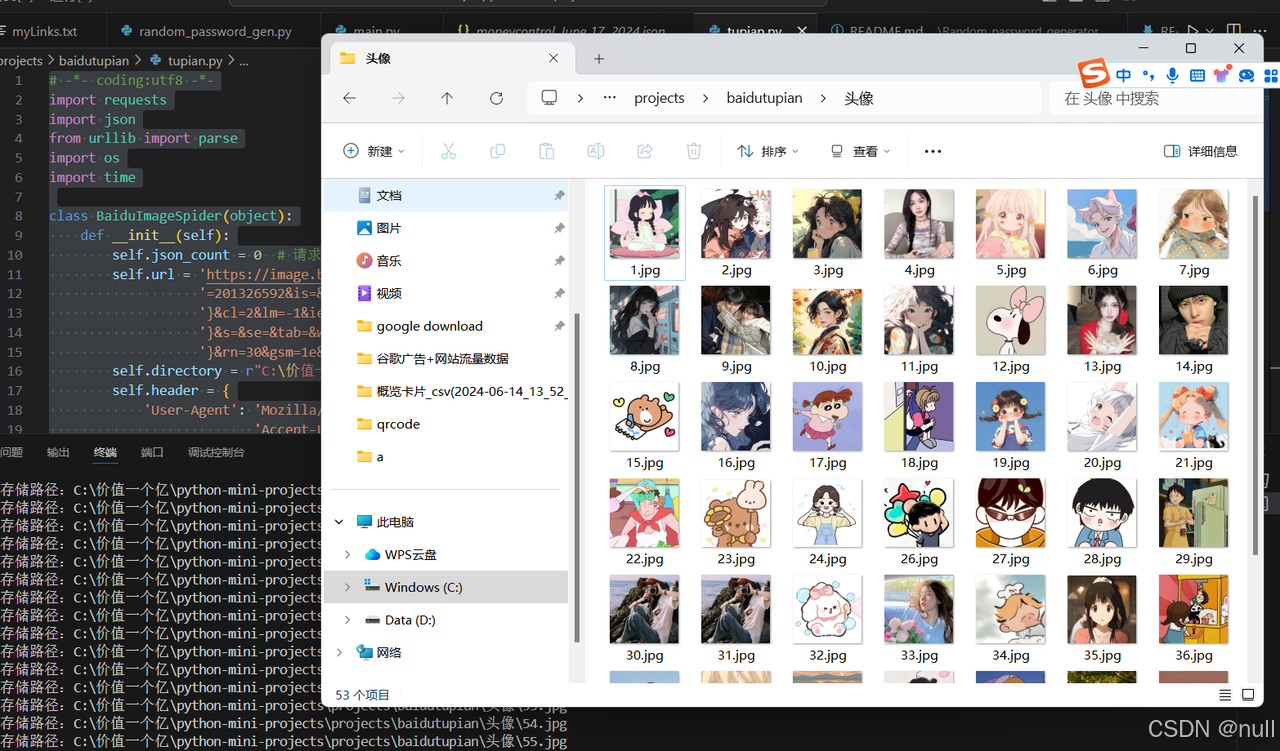Open qrcode folder in navigation pane
The width and height of the screenshot is (1280, 751).
(398, 424)
